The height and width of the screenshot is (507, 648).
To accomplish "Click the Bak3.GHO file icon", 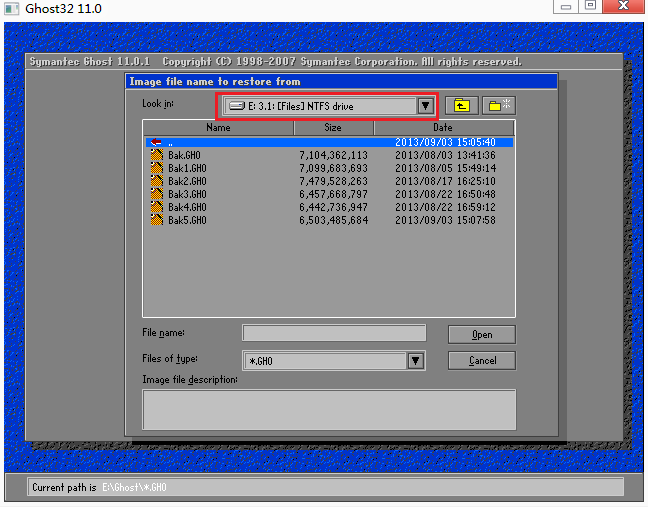I will click(x=157, y=194).
